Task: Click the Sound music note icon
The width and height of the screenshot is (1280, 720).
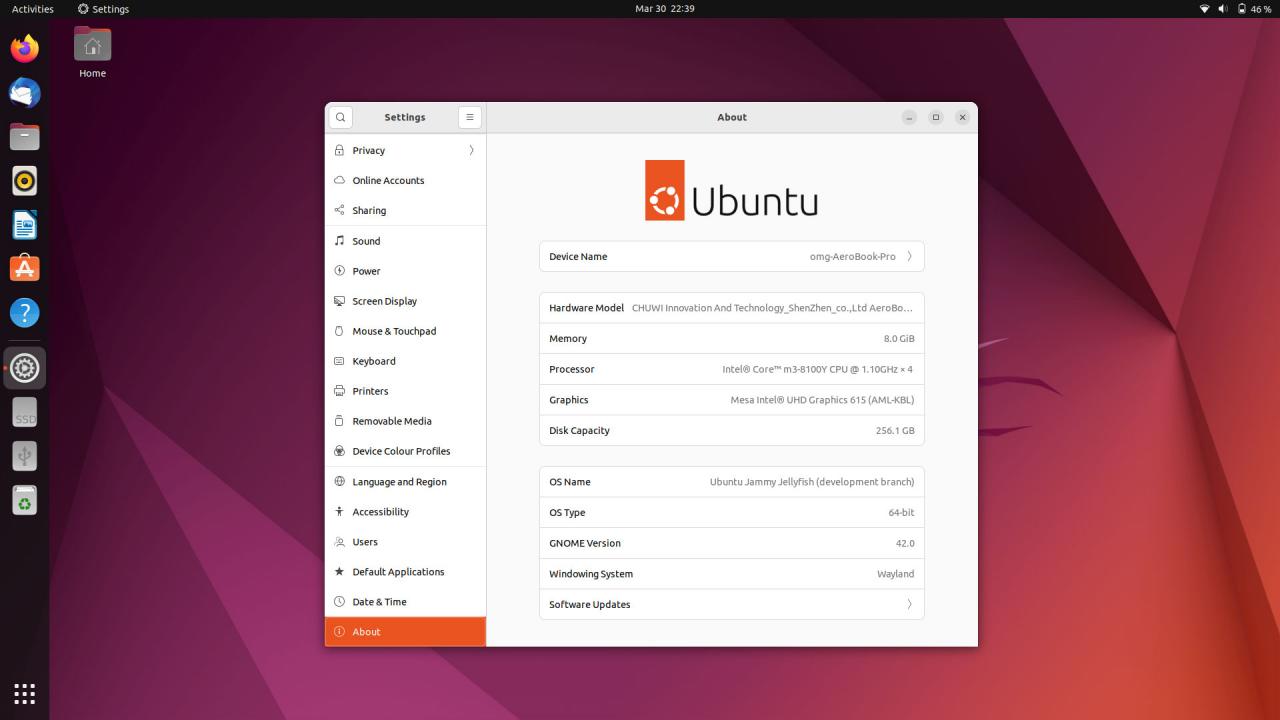Action: coord(339,241)
